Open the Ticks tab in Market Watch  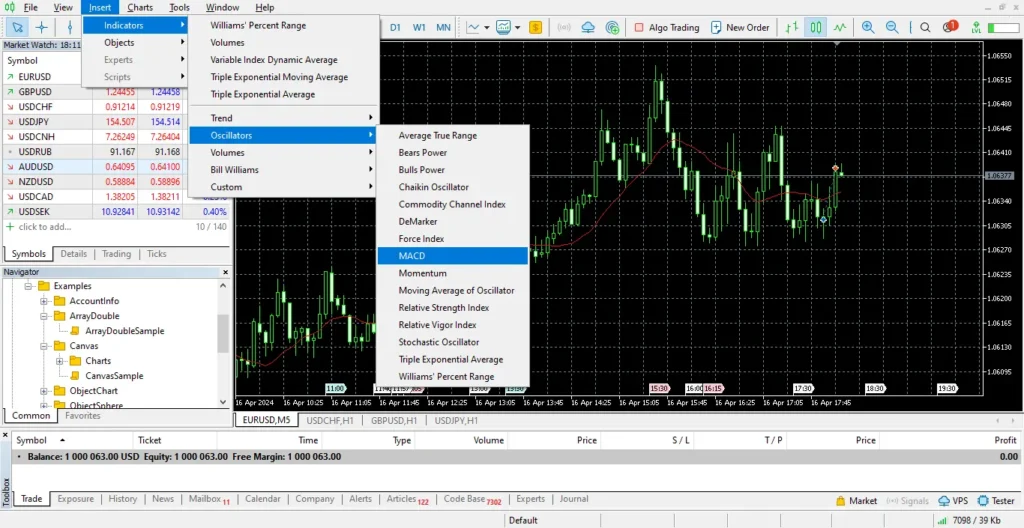click(x=157, y=254)
